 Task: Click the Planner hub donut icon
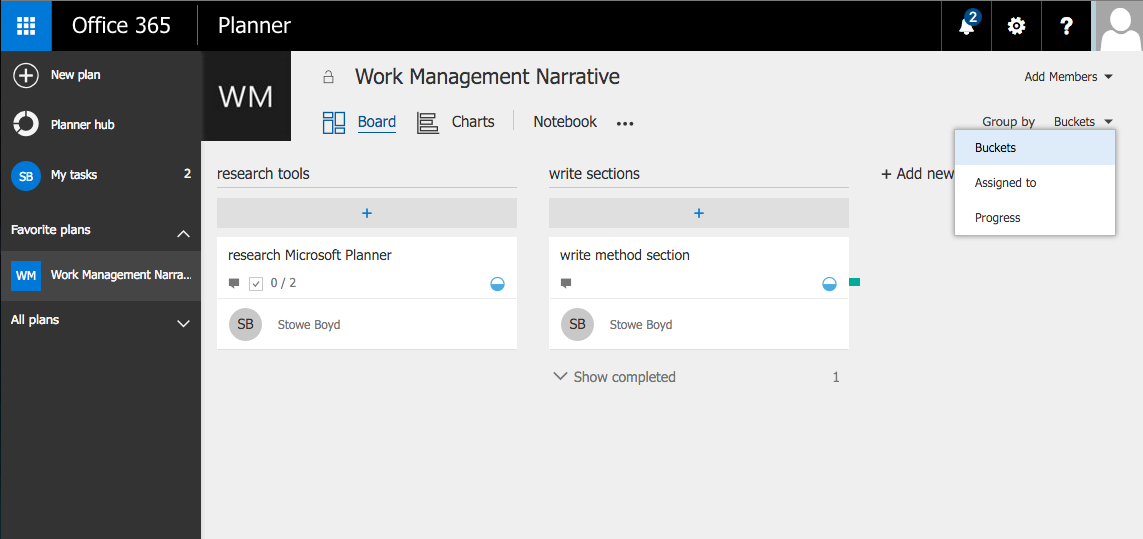pyautogui.click(x=26, y=125)
